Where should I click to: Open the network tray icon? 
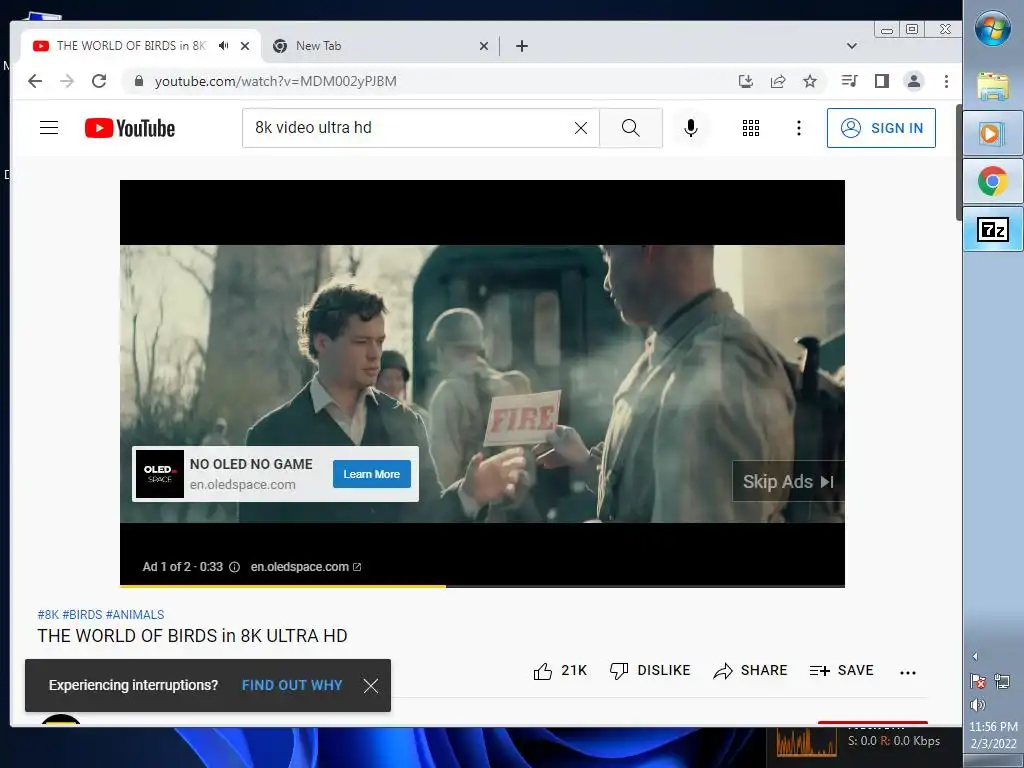pos(1002,682)
